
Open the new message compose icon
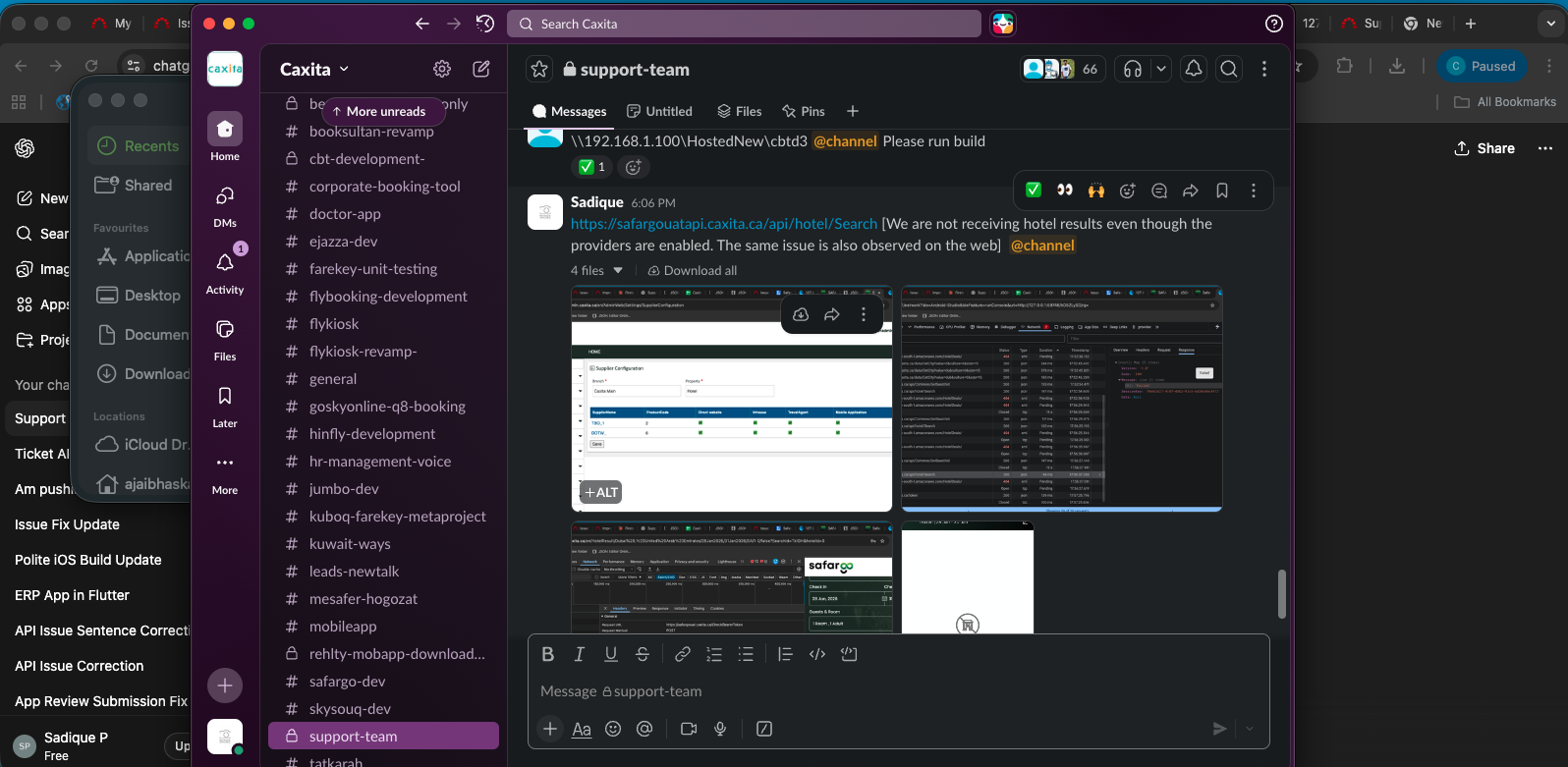481,69
